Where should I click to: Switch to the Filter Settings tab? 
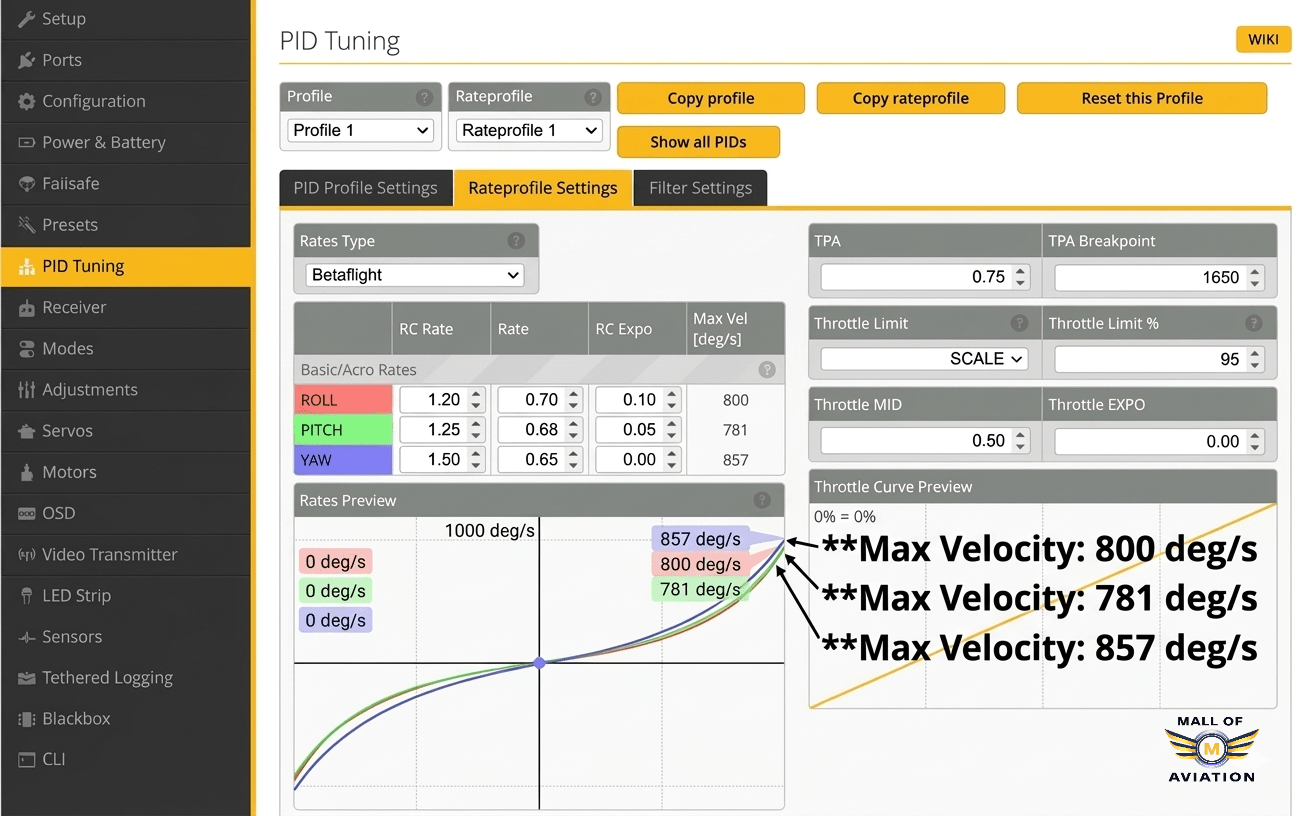(x=700, y=188)
